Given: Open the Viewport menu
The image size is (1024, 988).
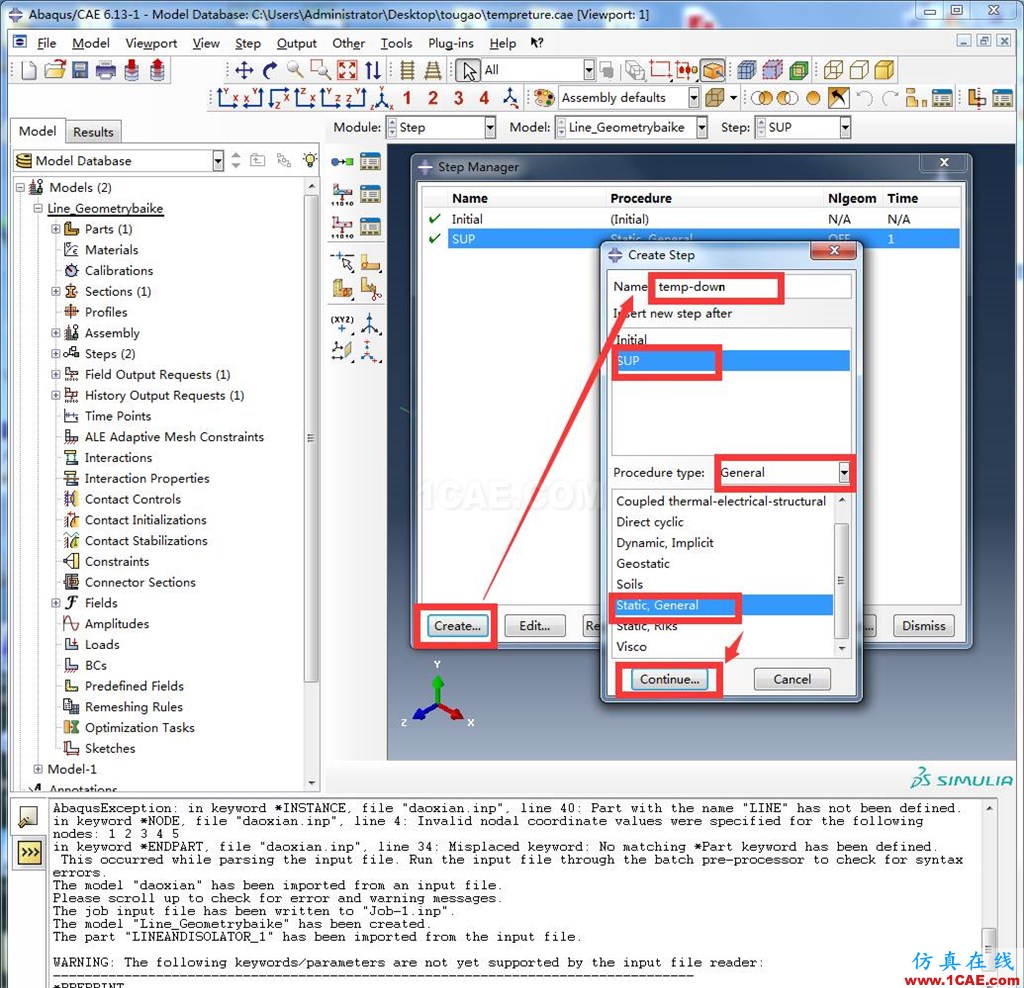Looking at the screenshot, I should pos(151,43).
